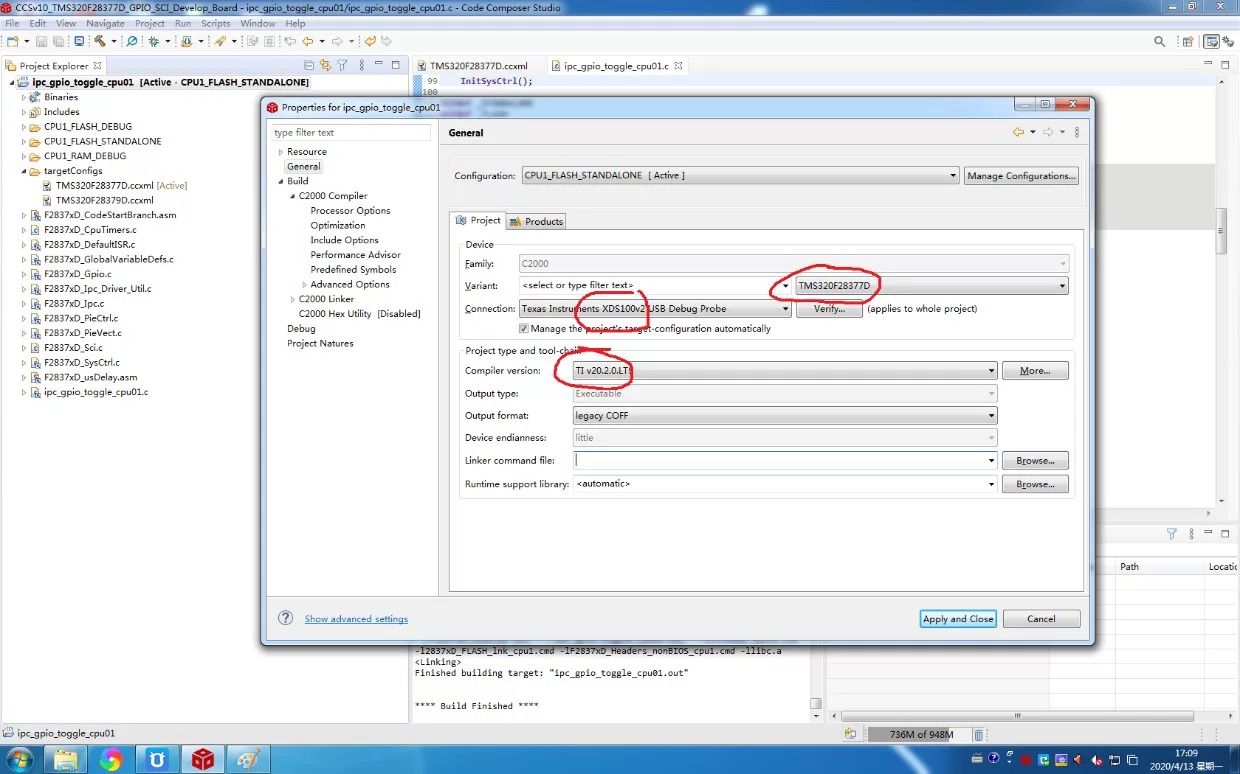This screenshot has width=1240, height=774.
Task: Click dialog back history arrow icon
Action: tap(1018, 132)
